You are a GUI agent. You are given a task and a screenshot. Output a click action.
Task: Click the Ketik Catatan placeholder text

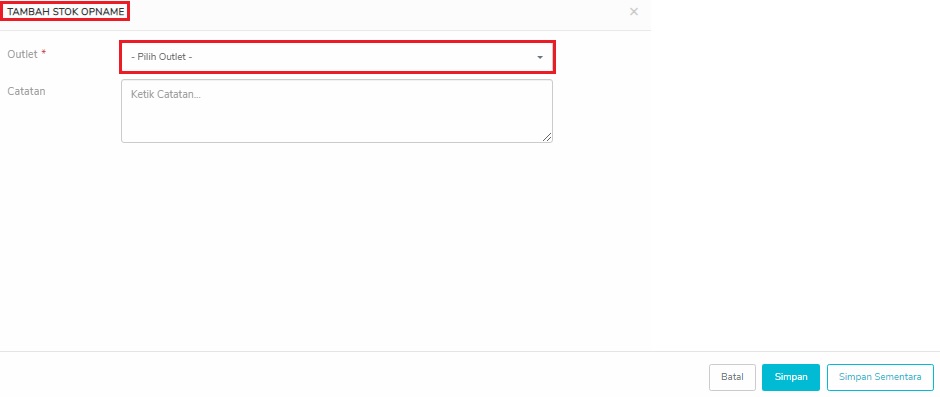(165, 94)
